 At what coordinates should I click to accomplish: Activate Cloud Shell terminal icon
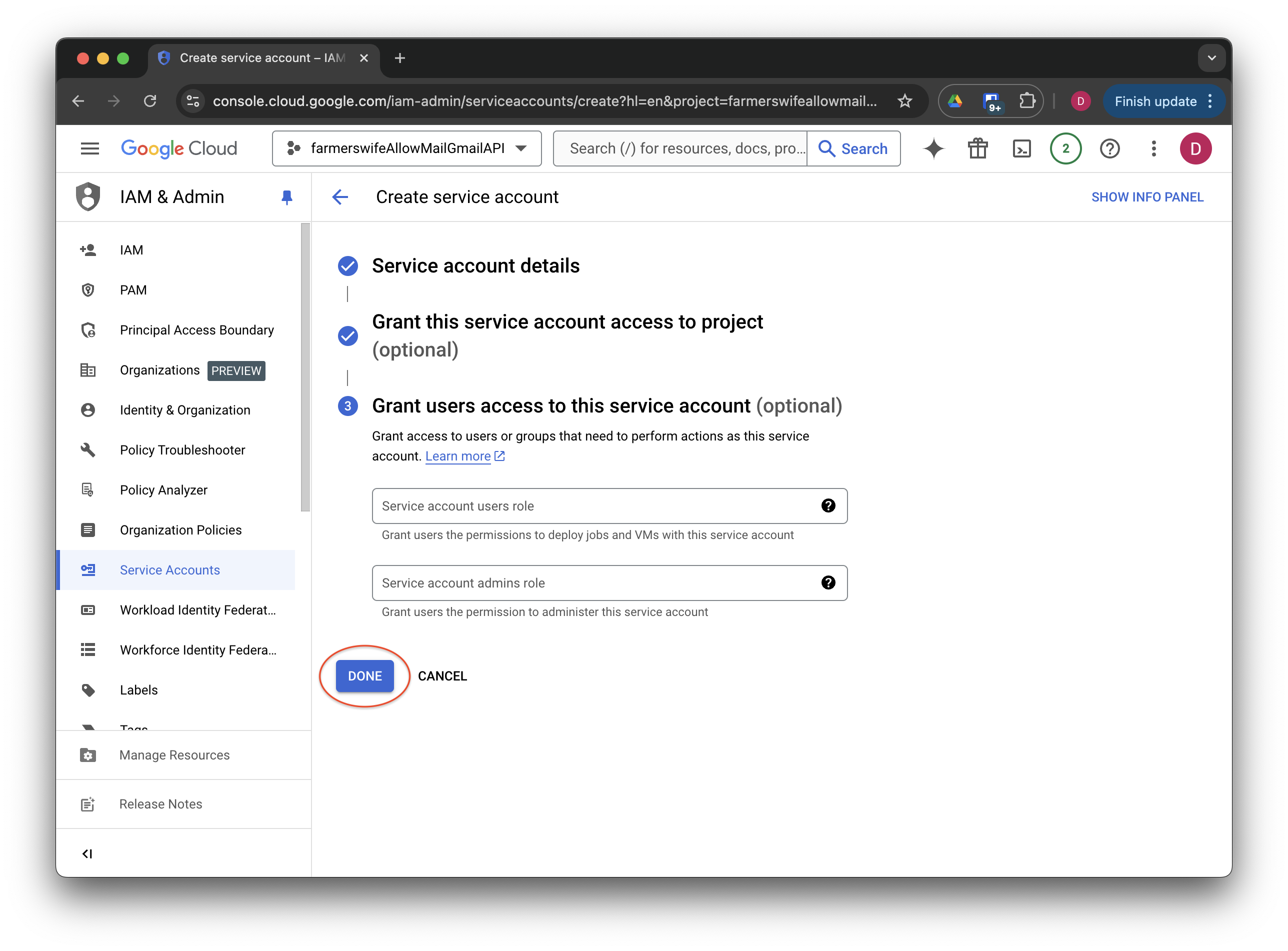pyautogui.click(x=1021, y=148)
